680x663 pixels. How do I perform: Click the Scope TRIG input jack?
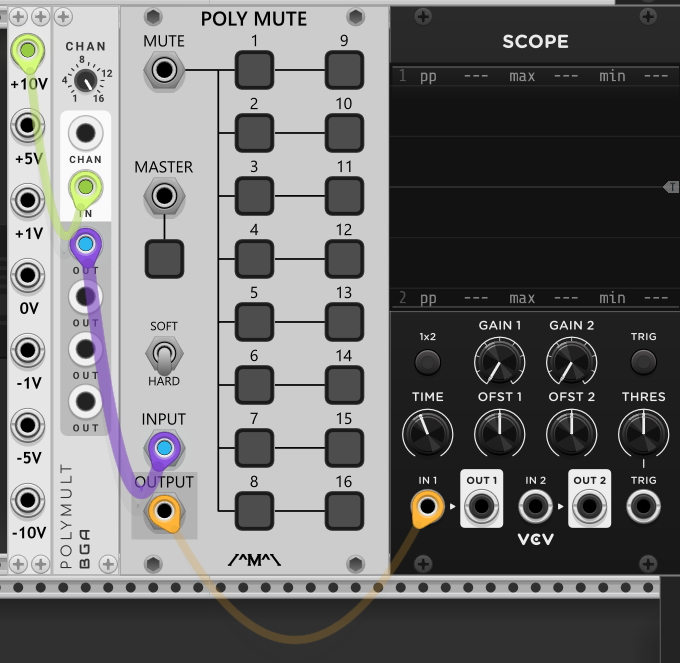pos(643,508)
